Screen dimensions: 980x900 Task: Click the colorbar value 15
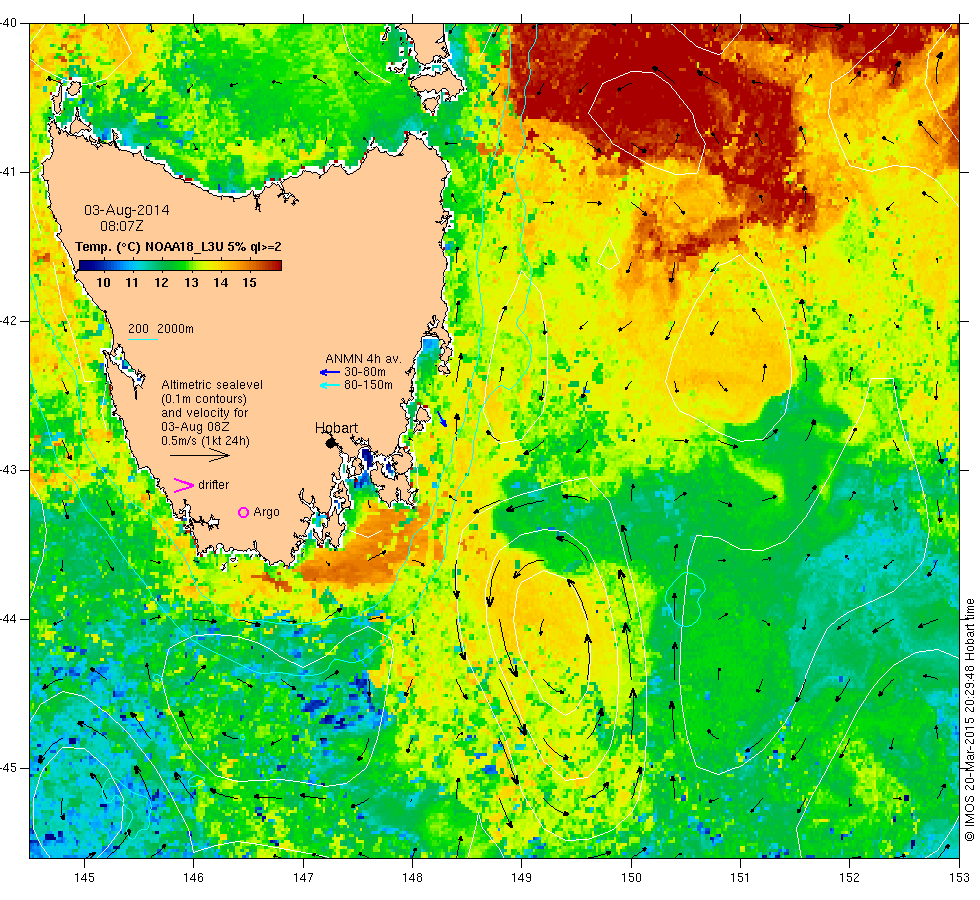[249, 282]
